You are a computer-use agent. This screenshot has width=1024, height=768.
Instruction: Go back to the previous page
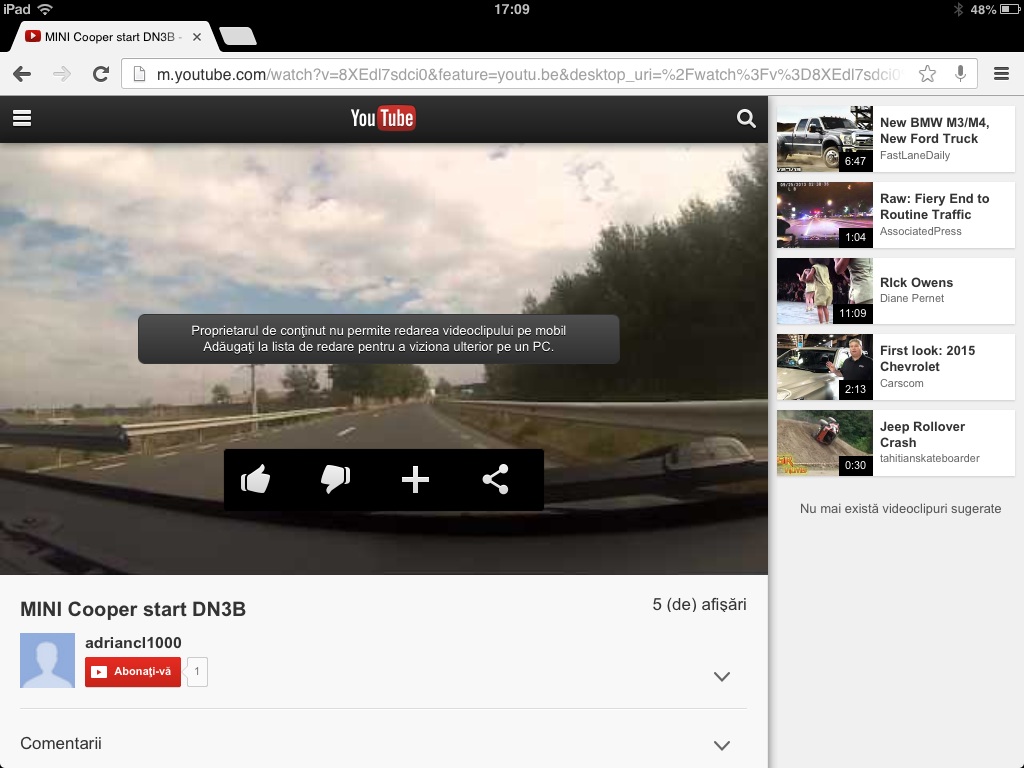(x=22, y=74)
